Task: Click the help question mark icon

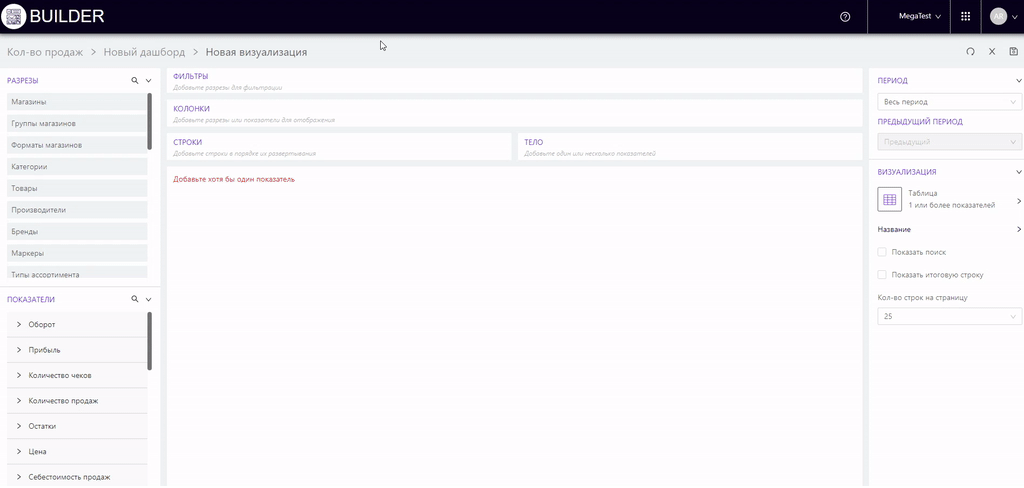Action: 846,16
